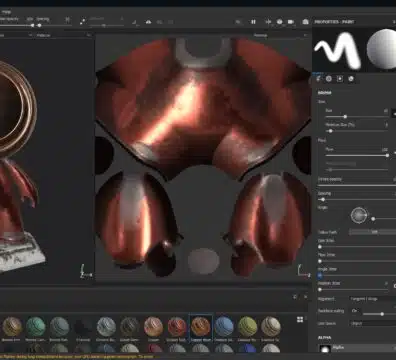The image size is (396, 360).
Task: Click the lazy mouse icon in top toolbar
Action: [82, 22]
